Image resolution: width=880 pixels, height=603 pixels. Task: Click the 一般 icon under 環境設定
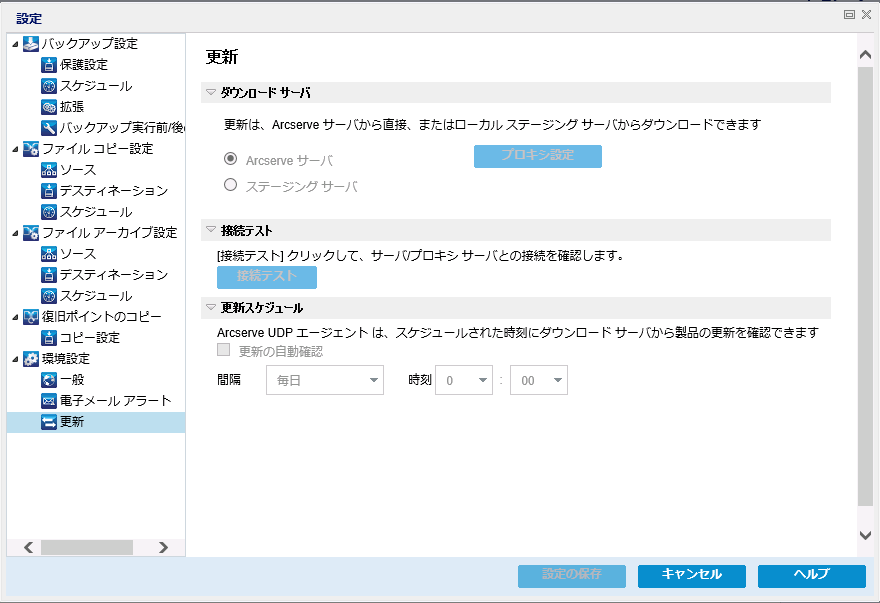49,380
